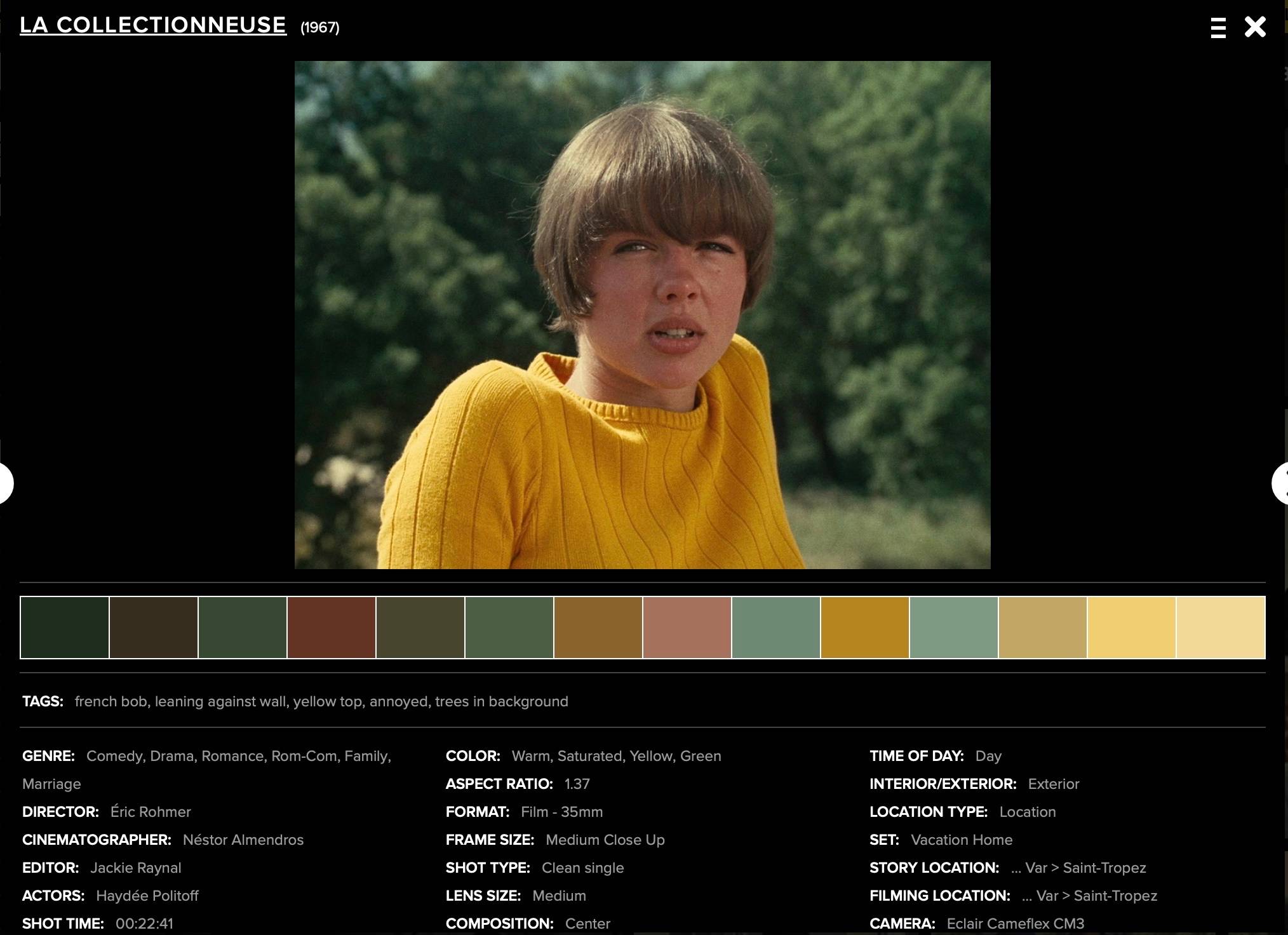Viewport: 1288px width, 935px height.
Task: Click the release year (1967)
Action: tap(320, 28)
